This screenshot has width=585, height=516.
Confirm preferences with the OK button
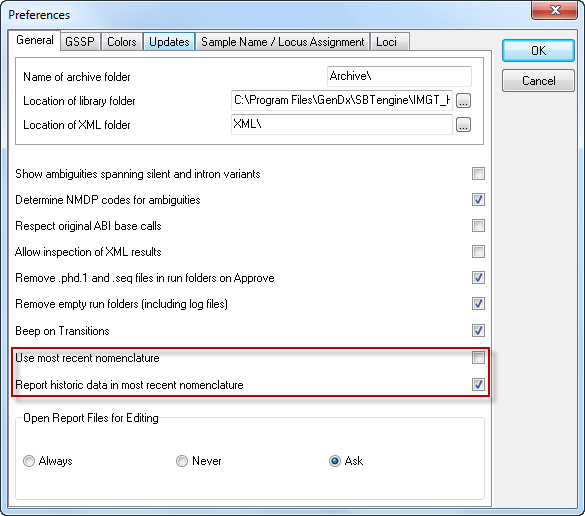click(538, 51)
